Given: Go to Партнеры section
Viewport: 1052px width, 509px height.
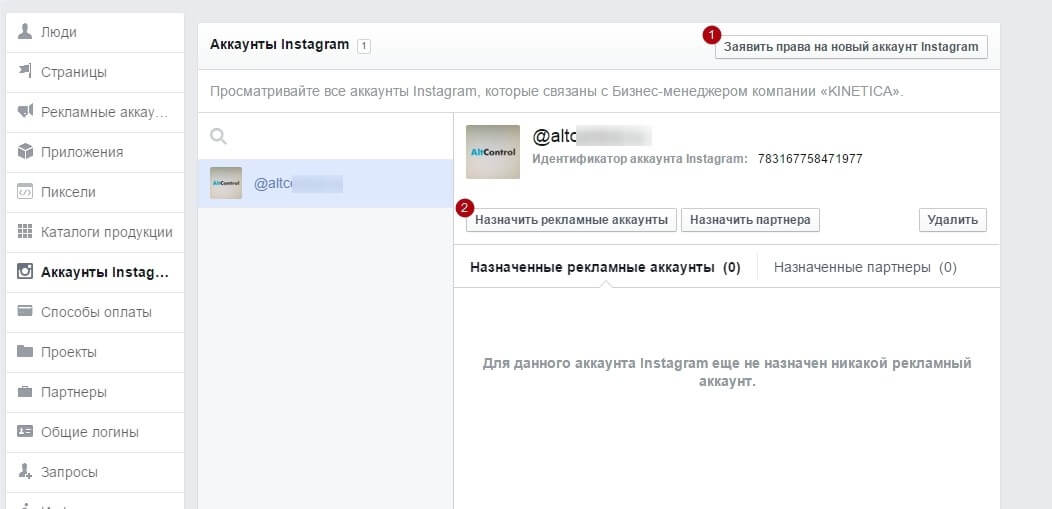Looking at the screenshot, I should (x=95, y=392).
